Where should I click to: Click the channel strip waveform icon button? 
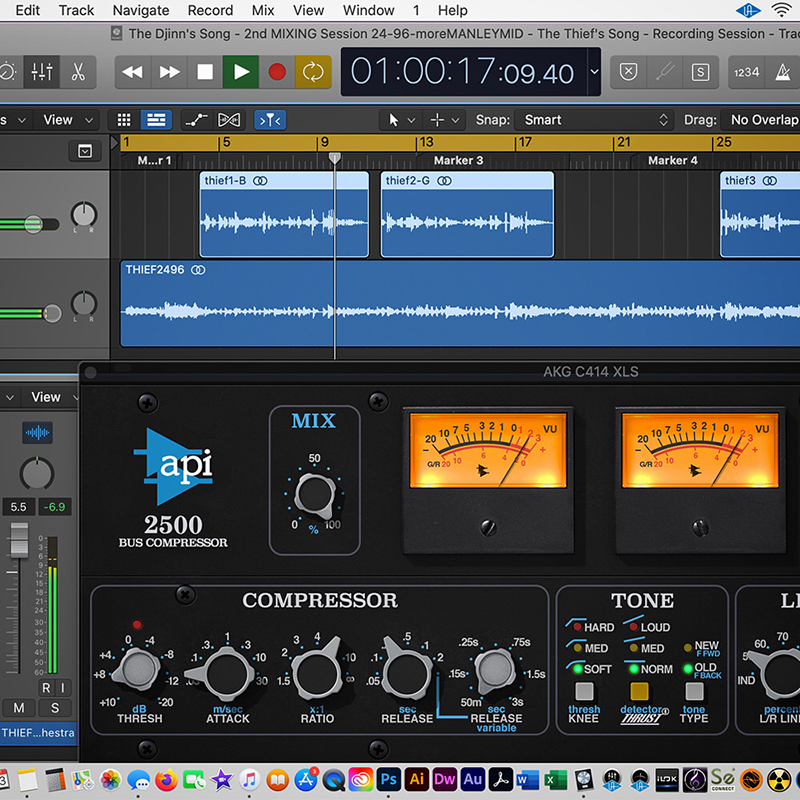coord(37,433)
